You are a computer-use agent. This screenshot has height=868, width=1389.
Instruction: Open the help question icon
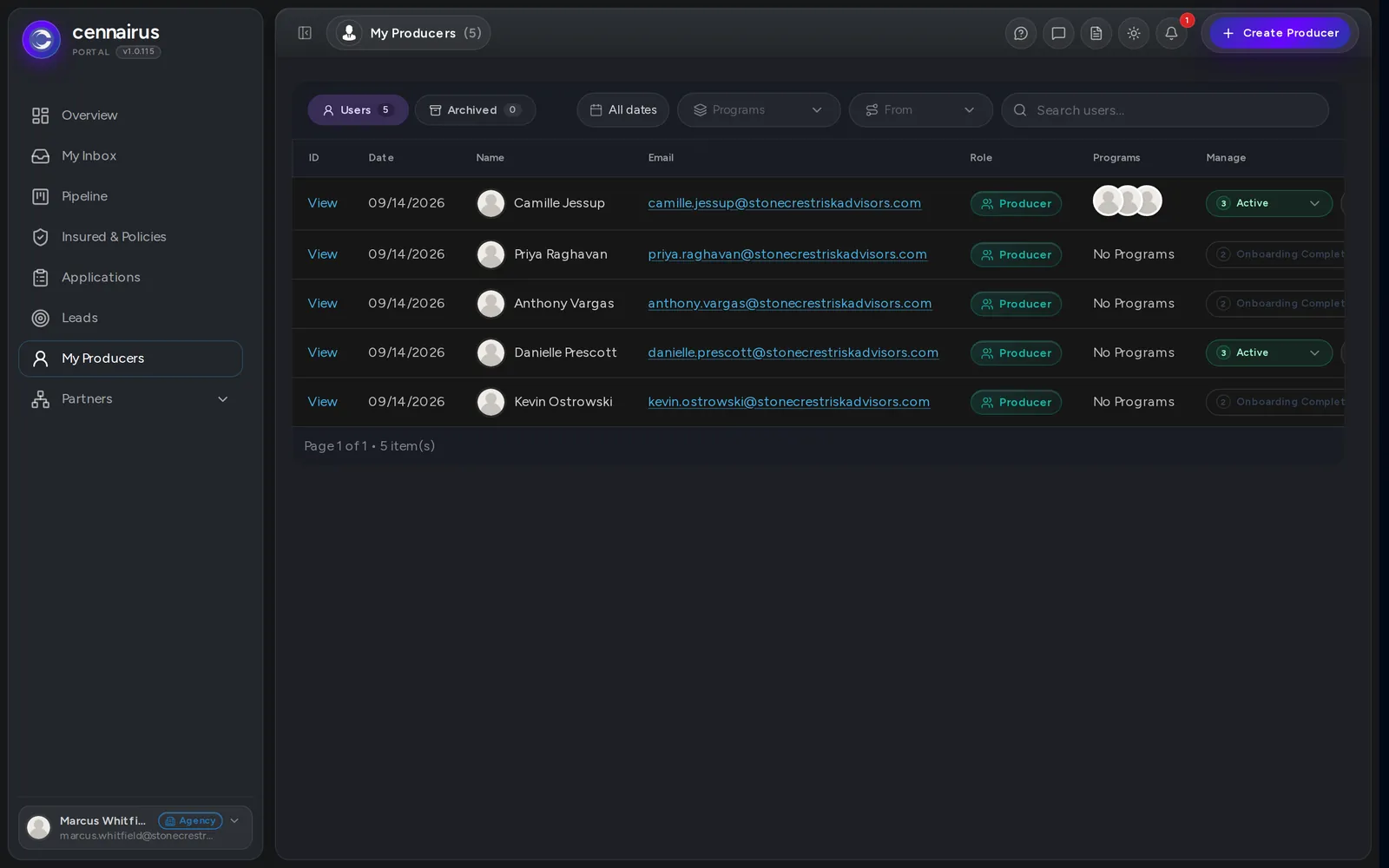pos(1021,33)
